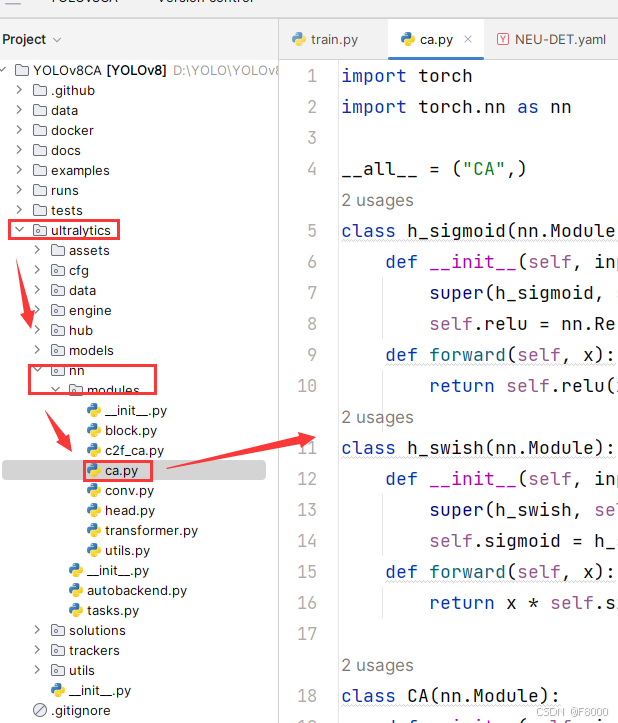
Task: Open tasks.py in the project tree
Action: (113, 610)
